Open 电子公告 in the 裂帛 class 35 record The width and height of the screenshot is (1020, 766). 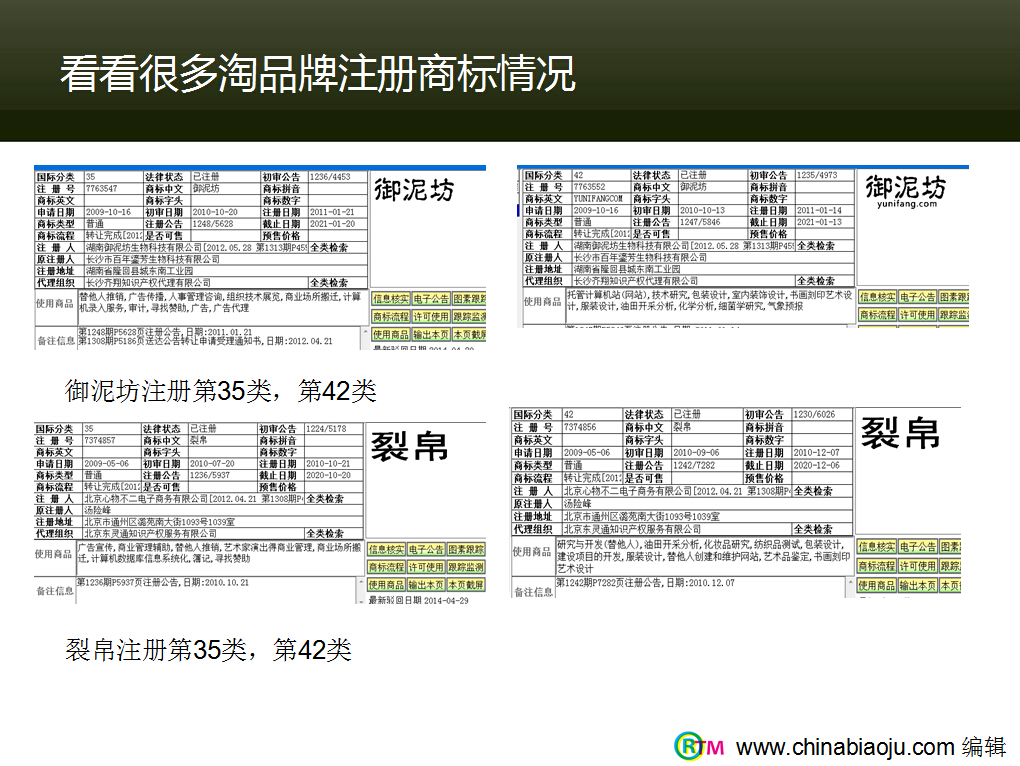tap(426, 549)
